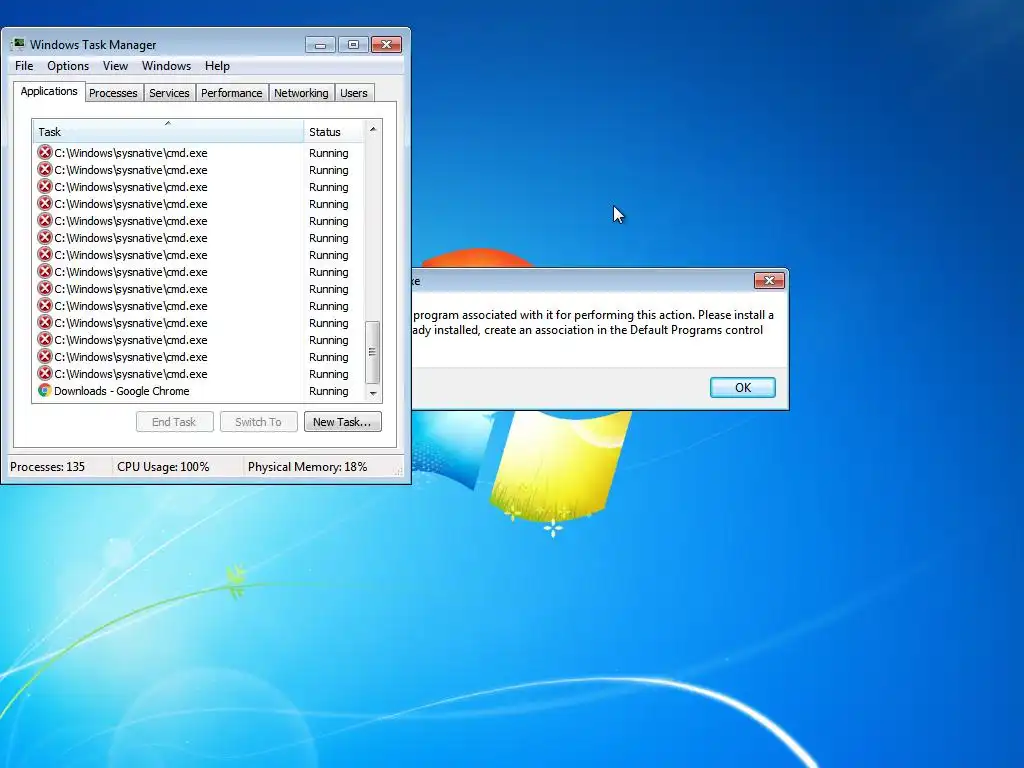Close the Windows Task Manager window
The width and height of the screenshot is (1024, 768).
386,44
